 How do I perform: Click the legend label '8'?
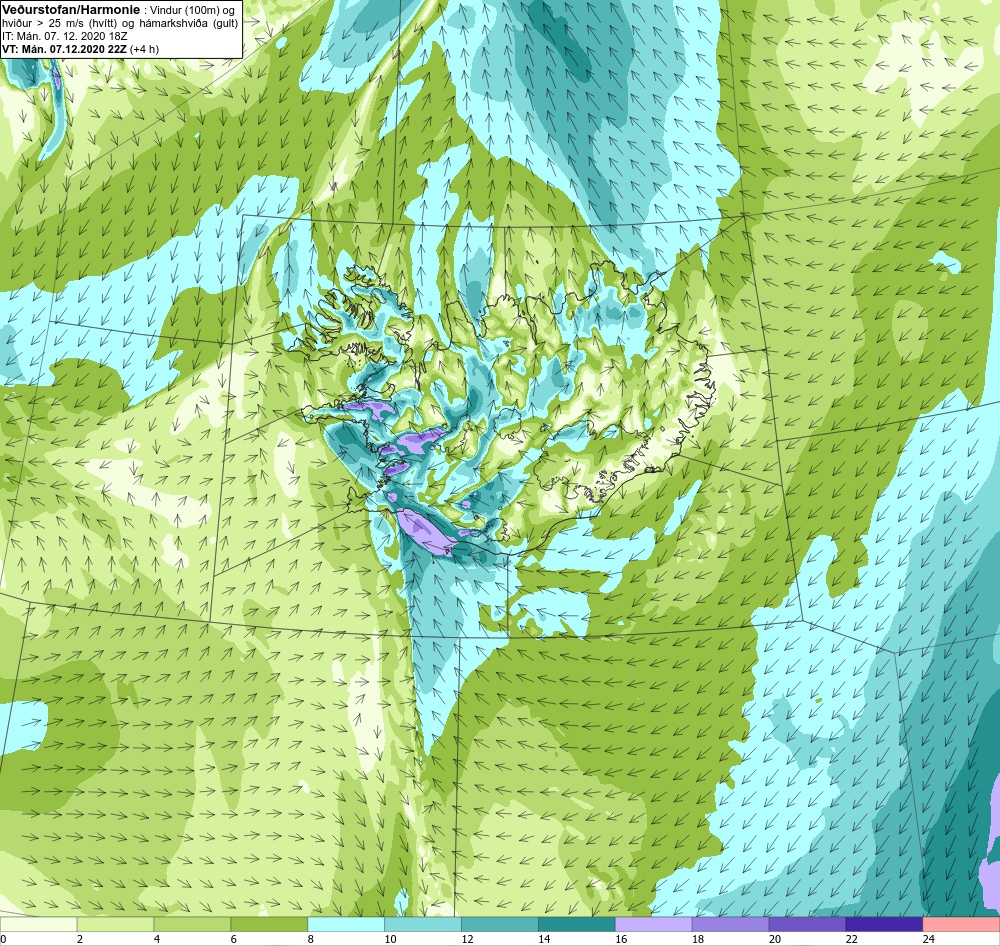tap(311, 939)
